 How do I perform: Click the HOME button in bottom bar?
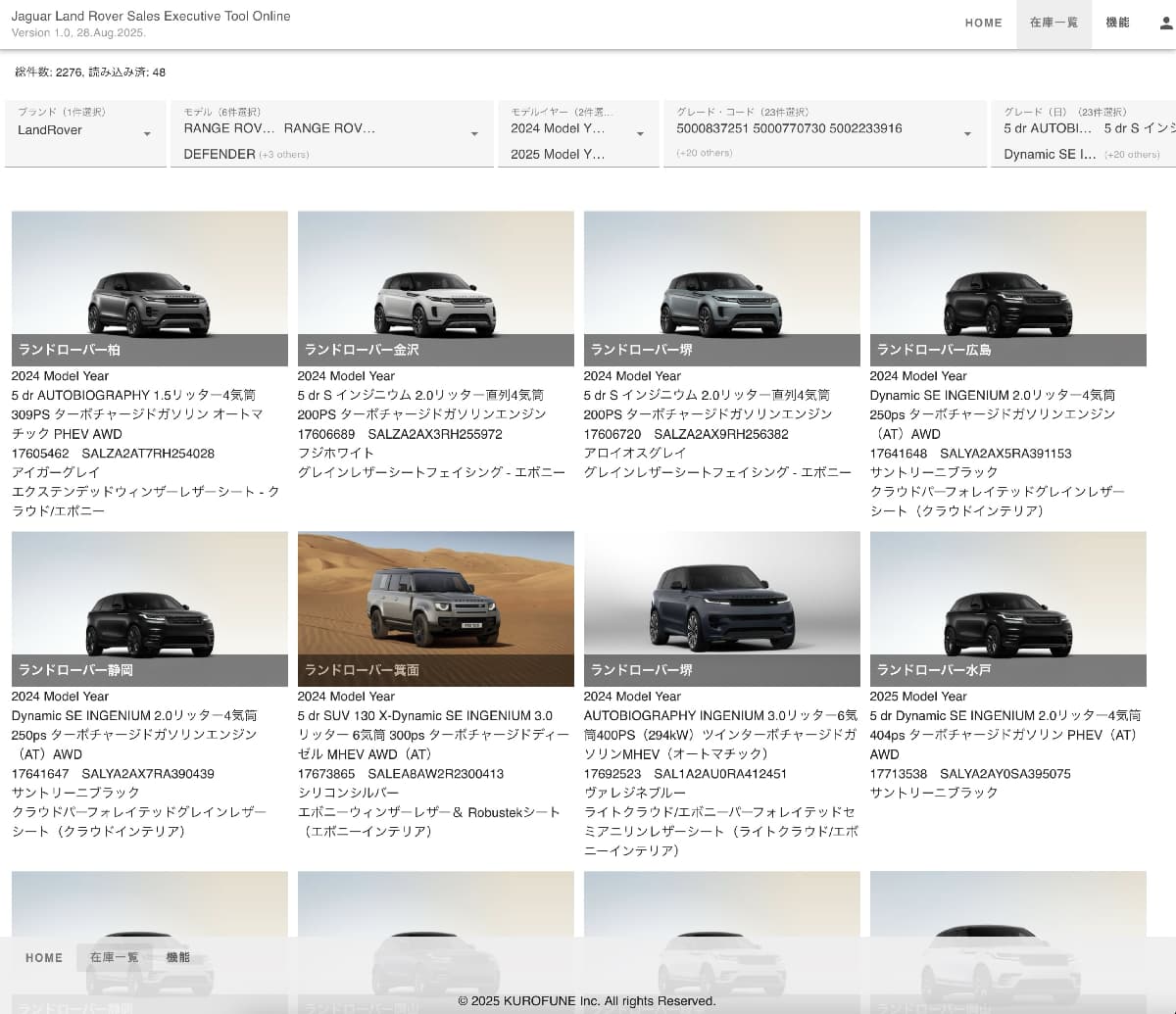click(x=44, y=958)
